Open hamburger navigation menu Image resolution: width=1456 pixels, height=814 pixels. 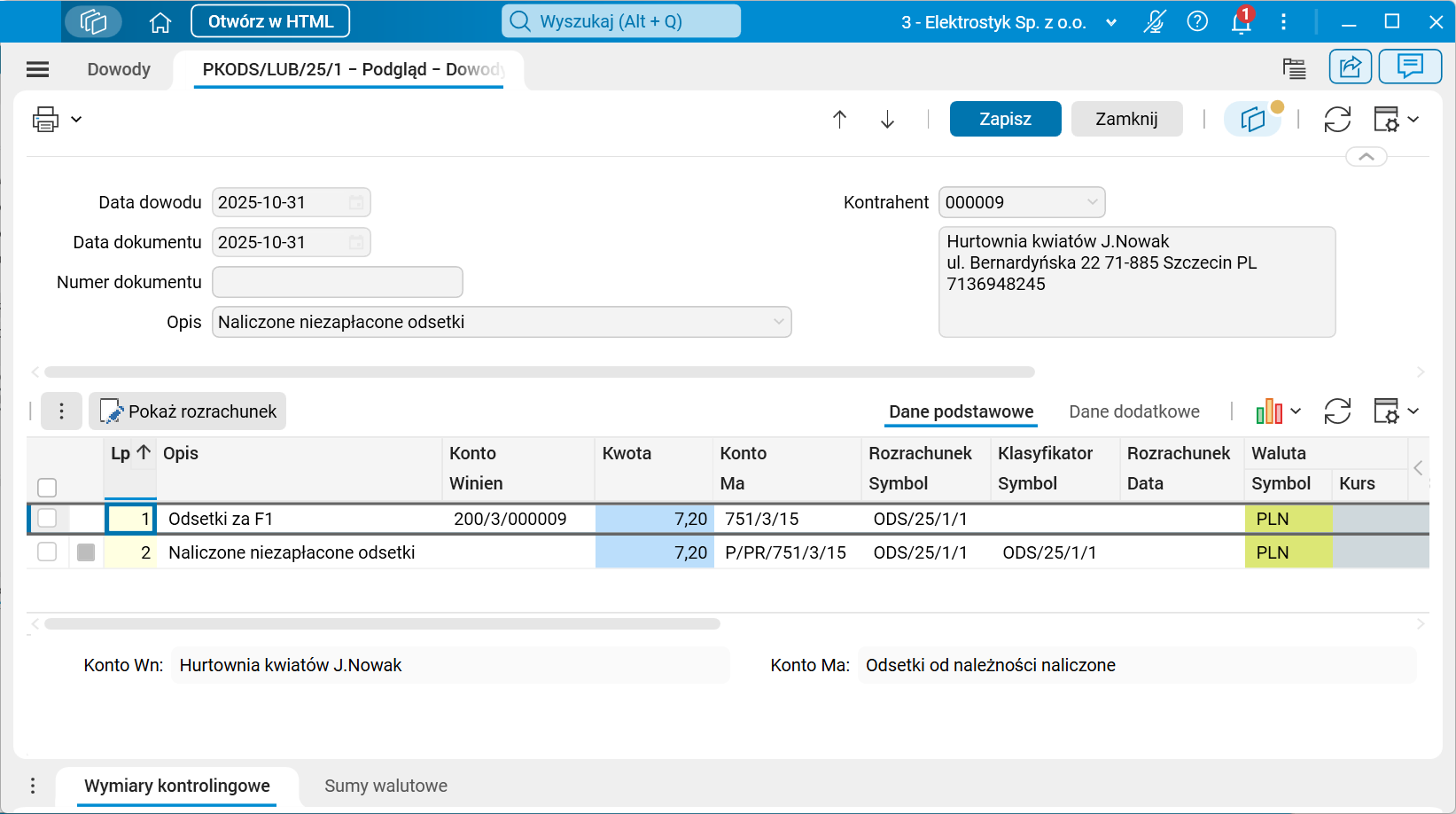pyautogui.click(x=38, y=69)
